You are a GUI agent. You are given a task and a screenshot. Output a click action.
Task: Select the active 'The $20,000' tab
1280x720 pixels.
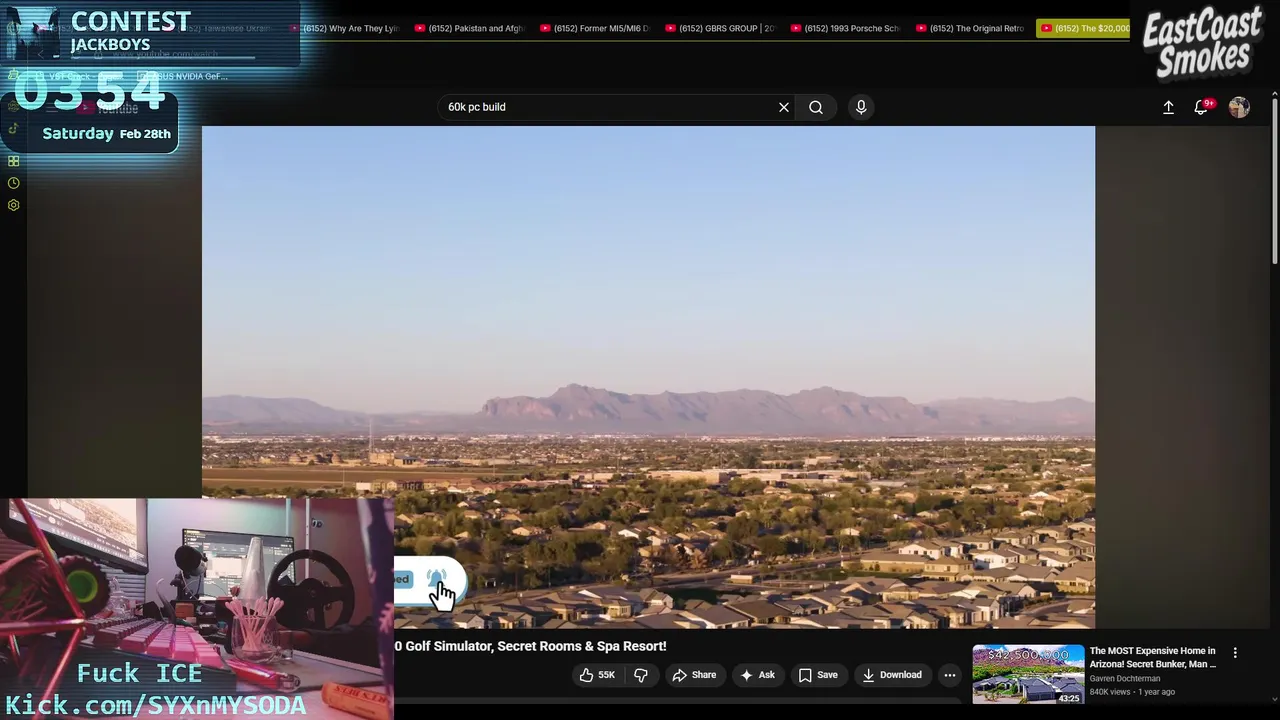click(1085, 28)
